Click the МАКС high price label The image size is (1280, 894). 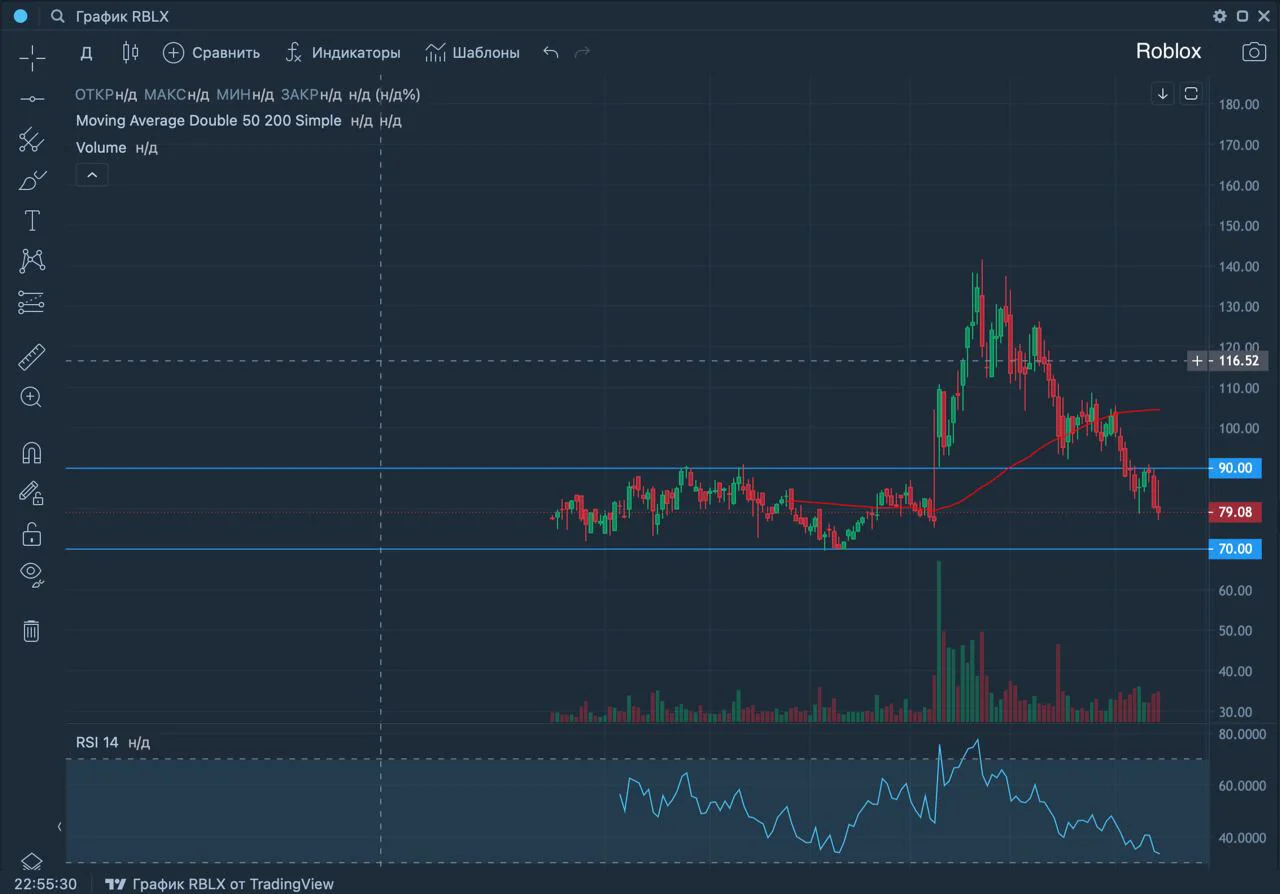point(165,95)
